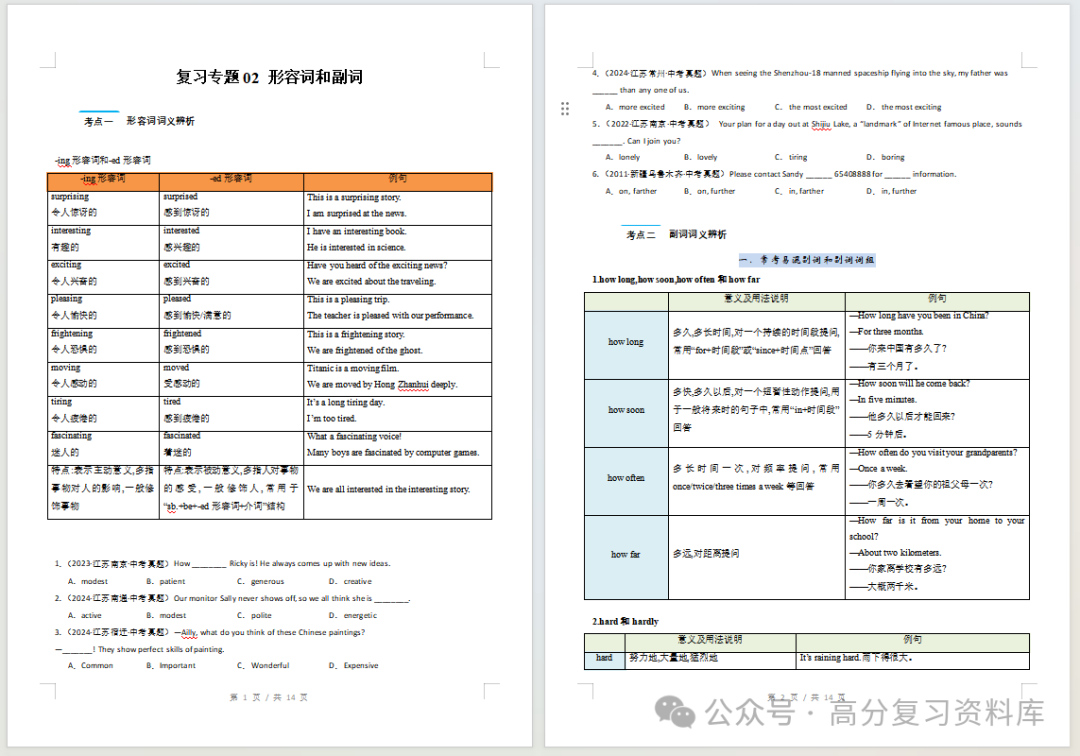Click the title '复习专题02 形容词和副词'

[x=269, y=77]
